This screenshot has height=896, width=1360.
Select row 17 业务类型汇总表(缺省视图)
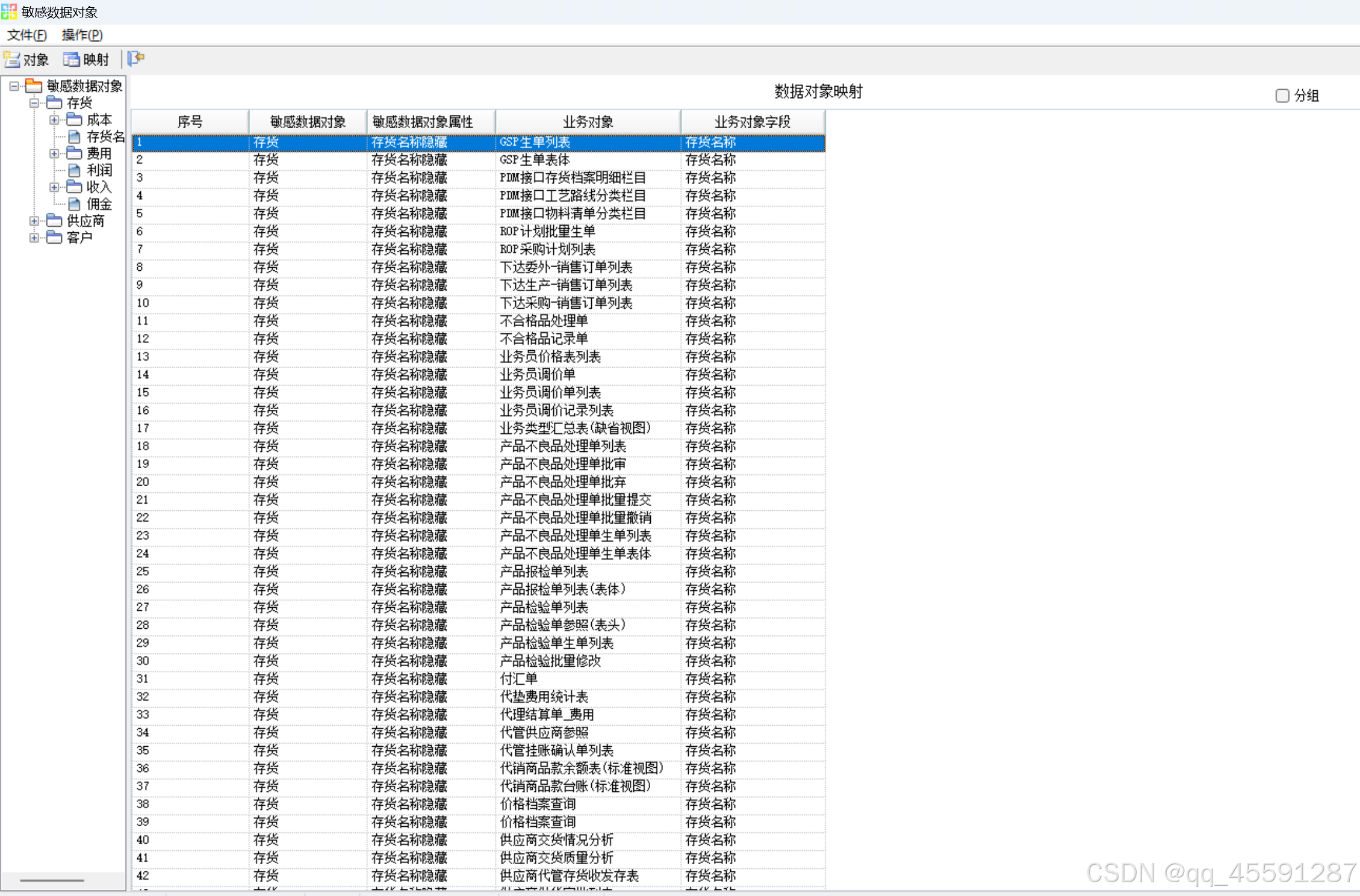[x=575, y=428]
